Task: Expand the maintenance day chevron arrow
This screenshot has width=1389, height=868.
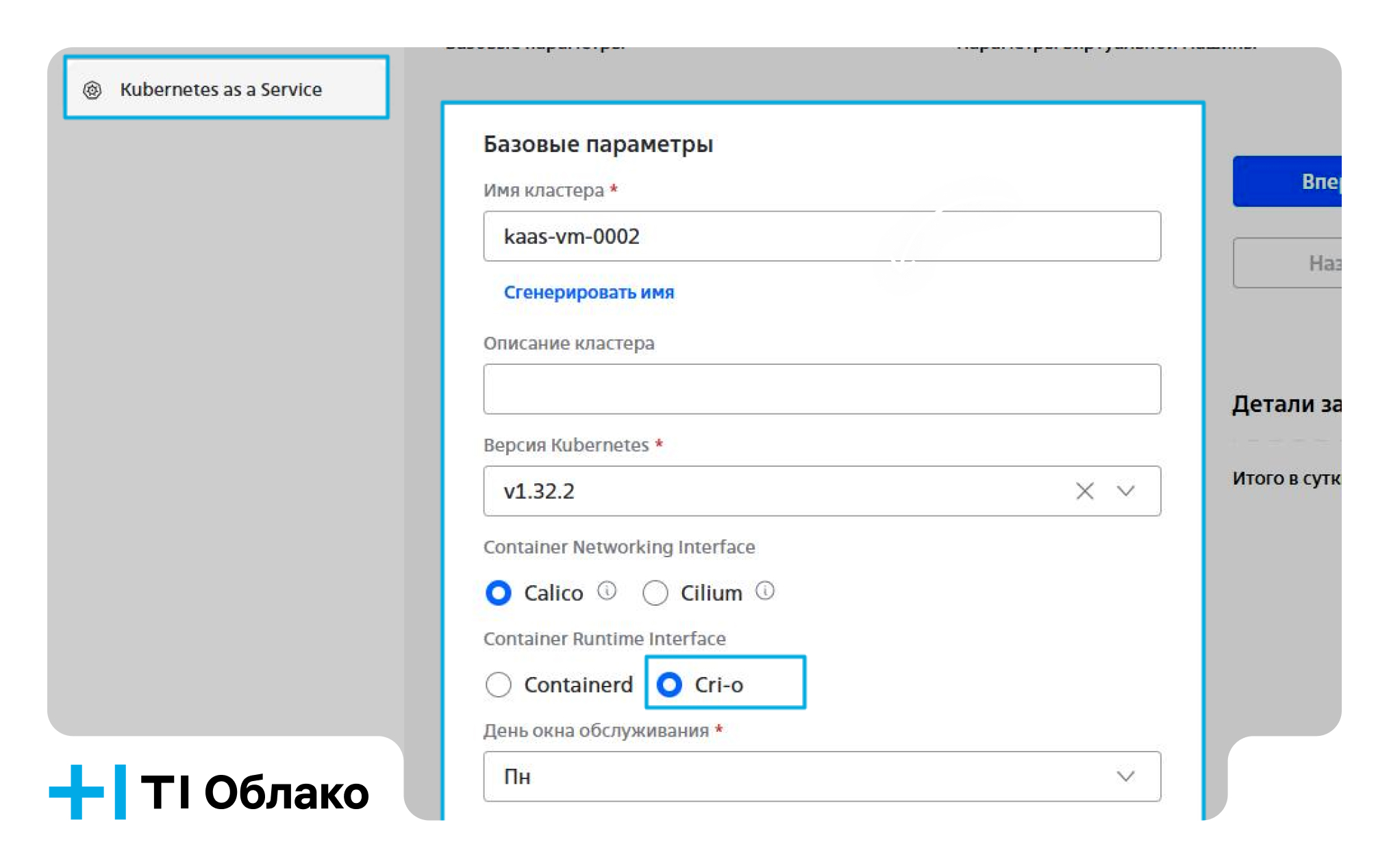Action: point(1126,776)
